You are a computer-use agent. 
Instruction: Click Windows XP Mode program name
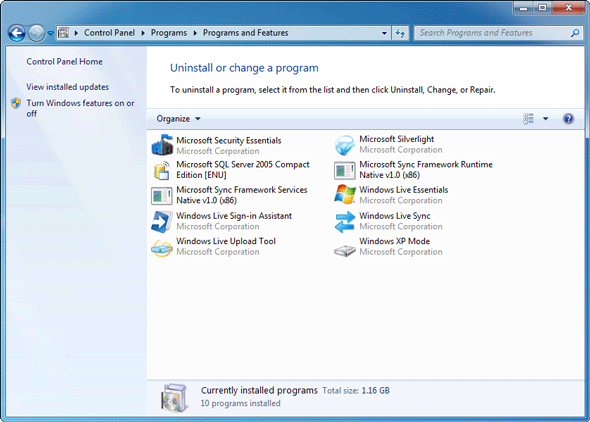coord(394,241)
